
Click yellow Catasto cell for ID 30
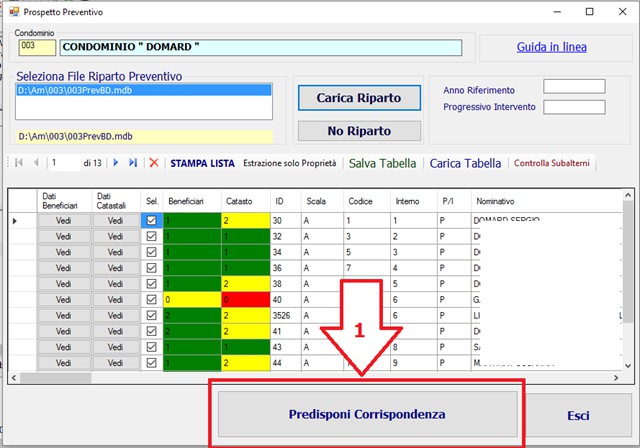tap(246, 221)
